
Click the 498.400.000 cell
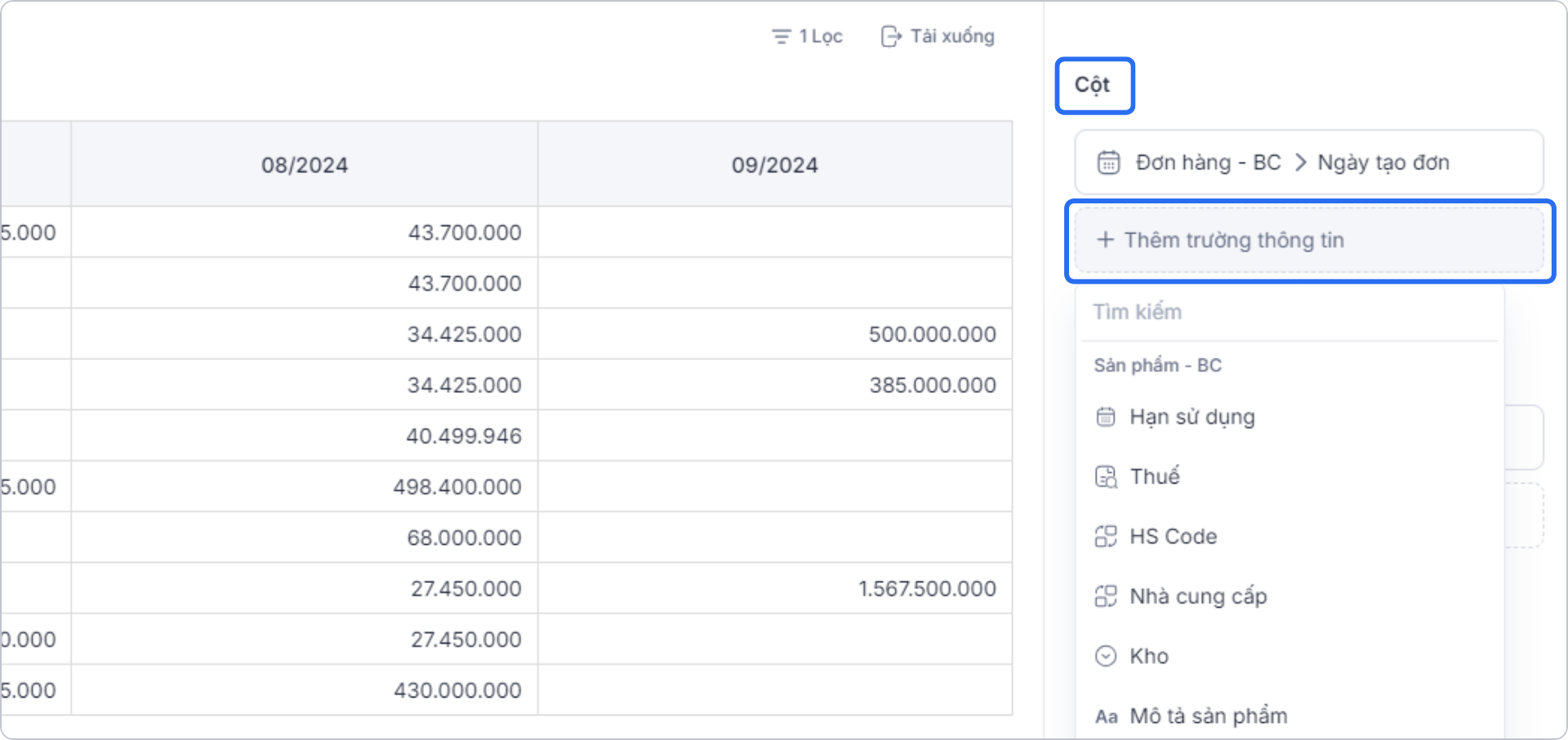pos(305,487)
